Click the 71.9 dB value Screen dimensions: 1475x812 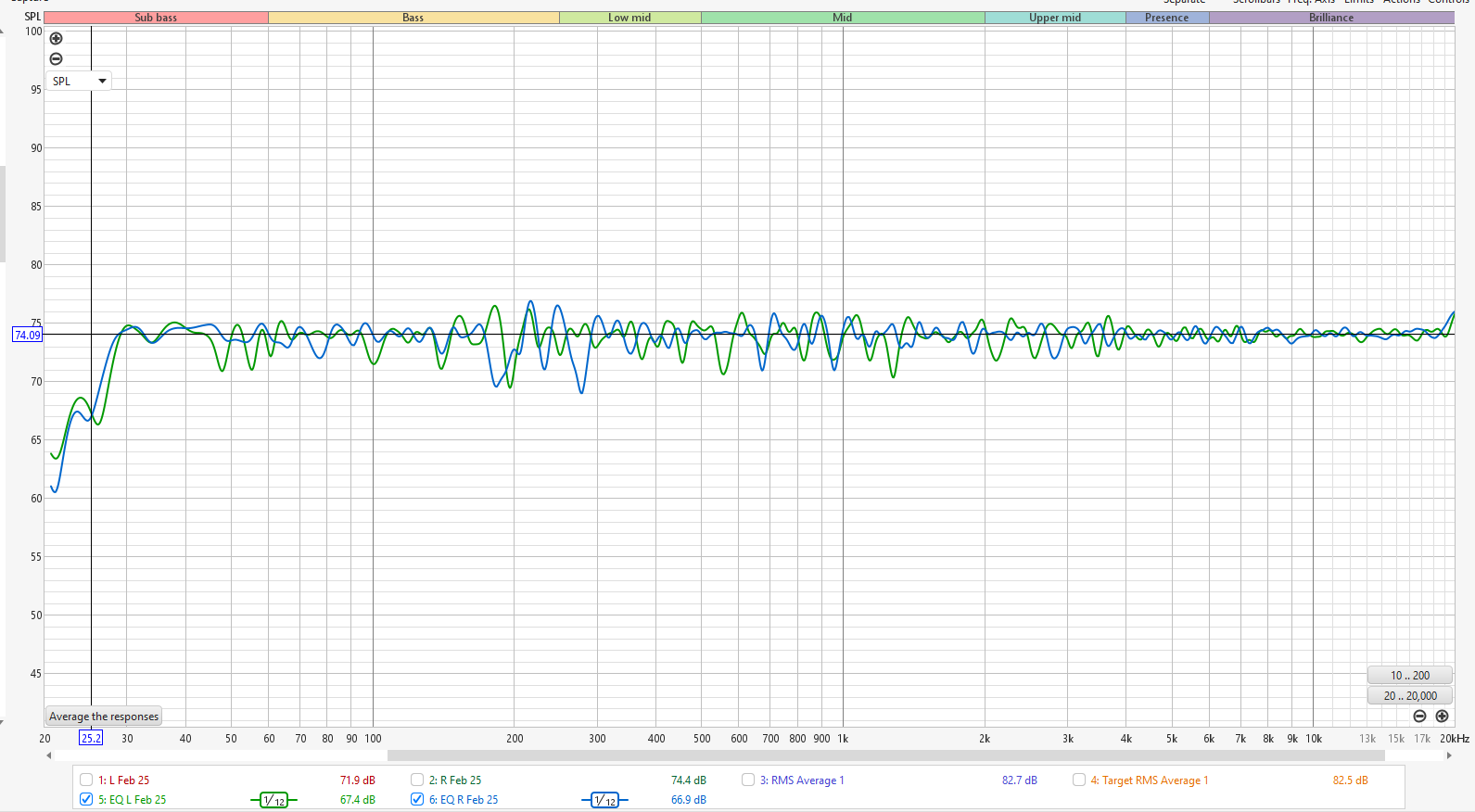(x=358, y=780)
